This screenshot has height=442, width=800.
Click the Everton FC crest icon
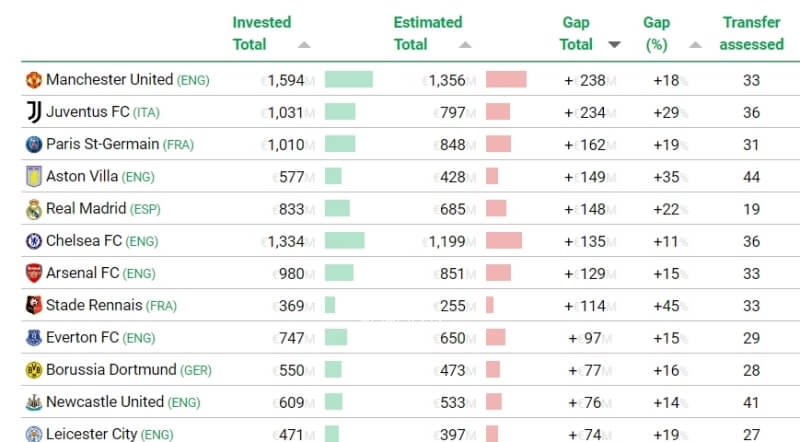34,337
